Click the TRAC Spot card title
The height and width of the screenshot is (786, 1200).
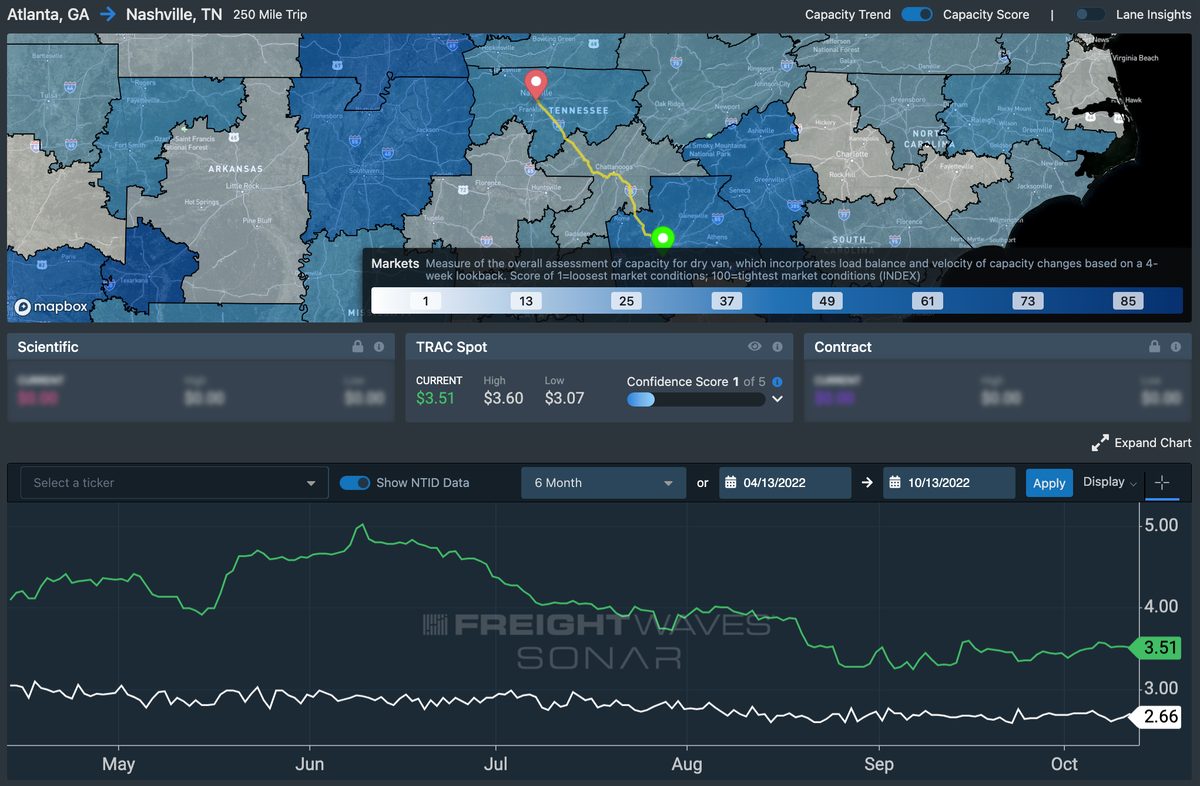pyautogui.click(x=452, y=347)
